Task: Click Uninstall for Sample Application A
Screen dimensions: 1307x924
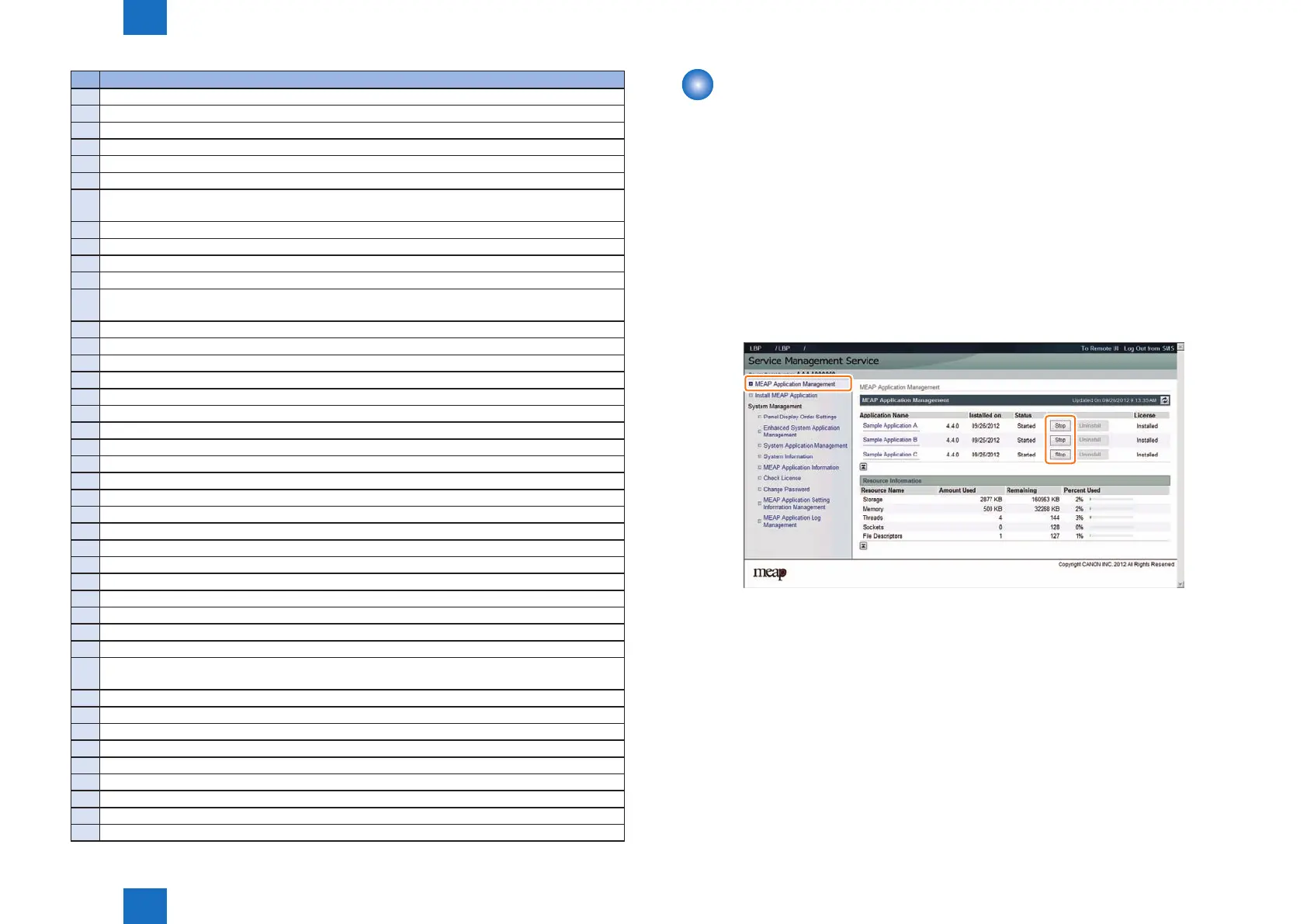Action: [x=1090, y=426]
